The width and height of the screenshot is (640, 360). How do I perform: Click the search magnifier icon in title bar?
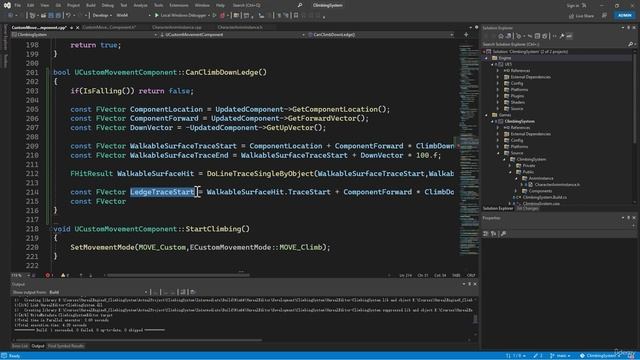tap(300, 5)
